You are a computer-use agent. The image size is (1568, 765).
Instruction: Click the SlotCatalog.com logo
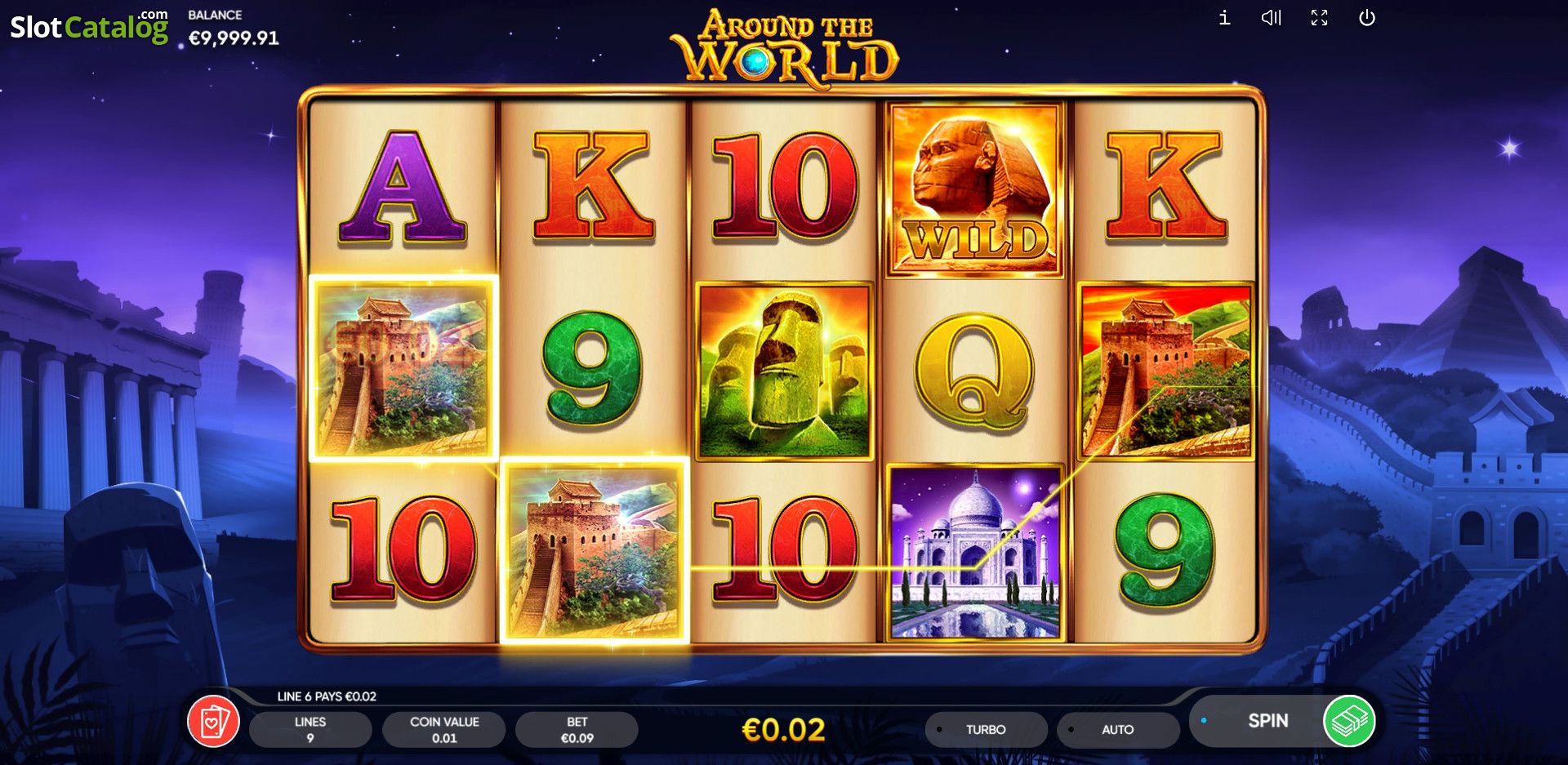coord(89,27)
